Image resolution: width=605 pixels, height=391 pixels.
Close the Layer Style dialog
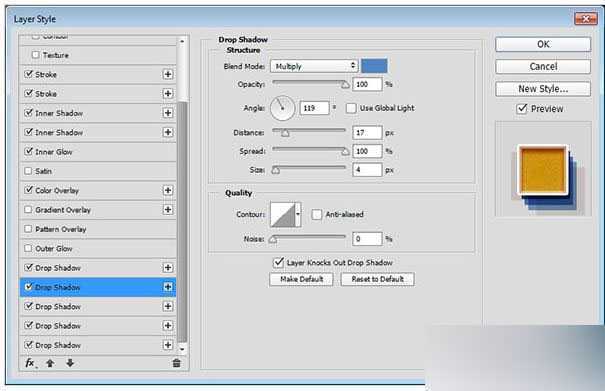pos(585,19)
